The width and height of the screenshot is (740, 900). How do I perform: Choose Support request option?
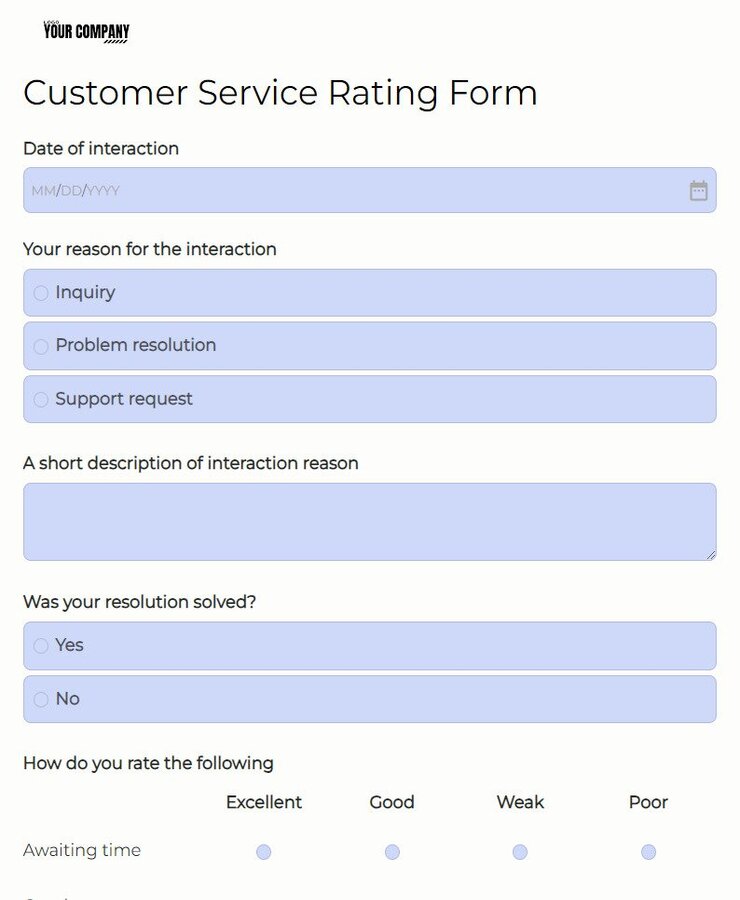(x=40, y=399)
